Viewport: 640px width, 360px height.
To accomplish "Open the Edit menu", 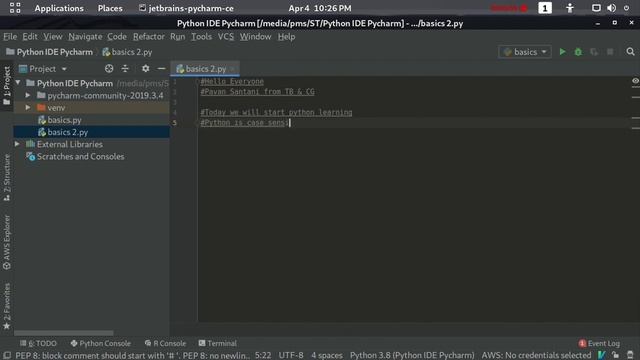I will tap(30, 36).
